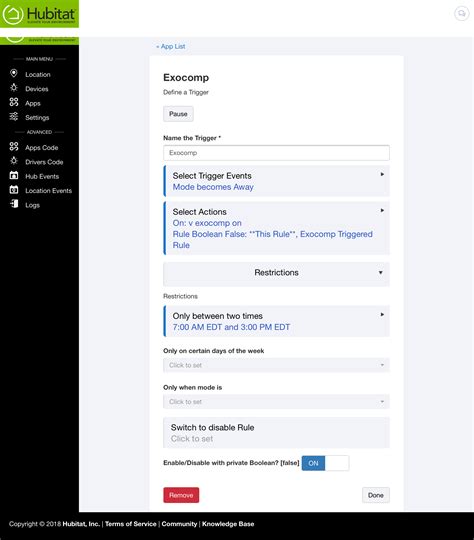
Task: Click the Pause button
Action: (x=178, y=114)
